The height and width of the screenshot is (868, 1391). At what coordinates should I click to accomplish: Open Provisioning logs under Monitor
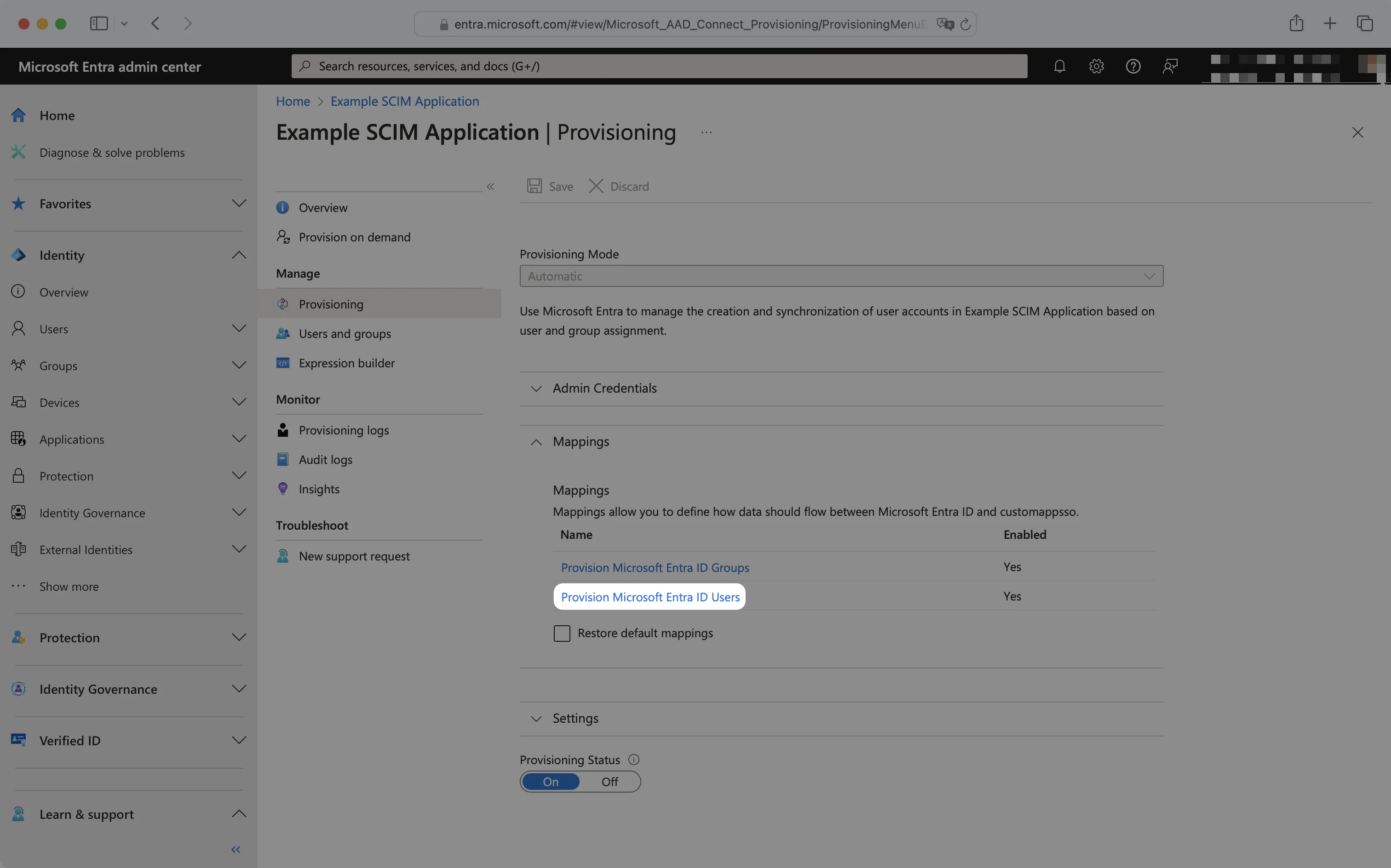[x=343, y=430]
